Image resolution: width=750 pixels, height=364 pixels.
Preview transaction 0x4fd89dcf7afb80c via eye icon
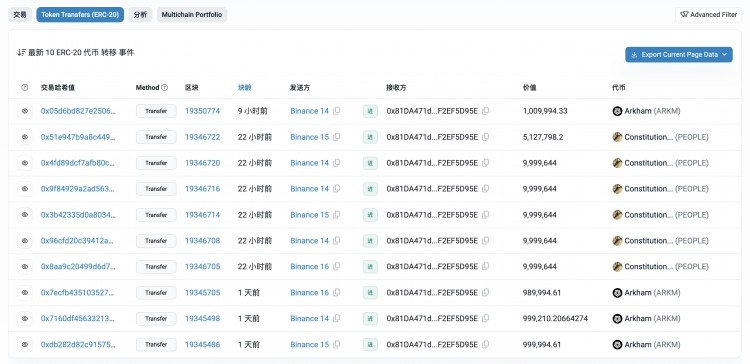click(x=25, y=163)
